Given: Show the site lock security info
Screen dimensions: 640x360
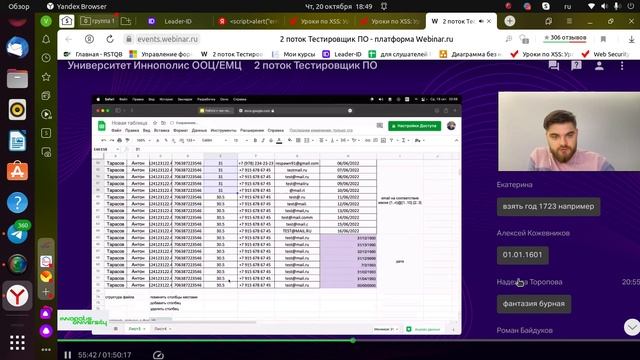Looking at the screenshot, I should [x=129, y=39].
